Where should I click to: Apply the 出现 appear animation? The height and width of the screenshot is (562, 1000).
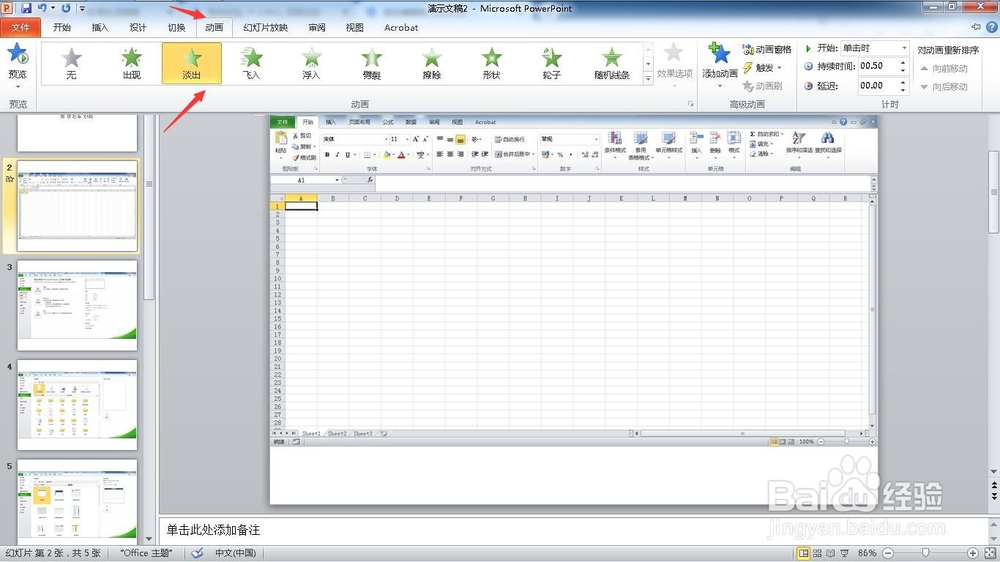(131, 63)
